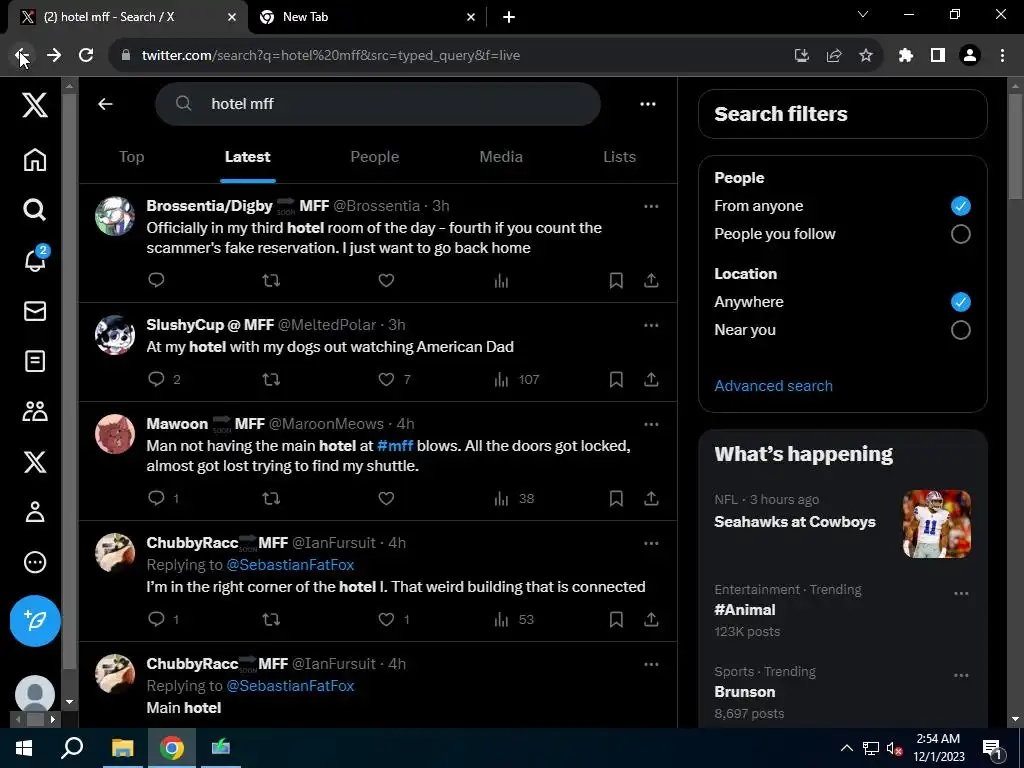The width and height of the screenshot is (1024, 768).
Task: Open Chrome tab search dropdown arrow
Action: click(x=863, y=14)
